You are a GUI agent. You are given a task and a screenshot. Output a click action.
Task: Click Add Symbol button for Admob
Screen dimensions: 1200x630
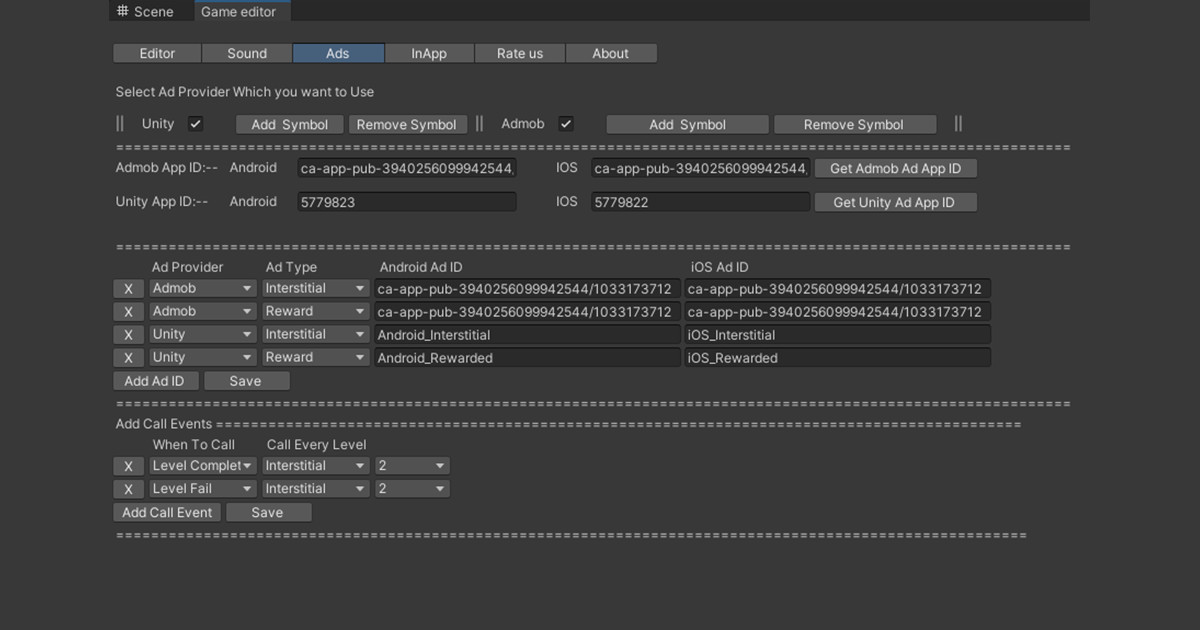[688, 125]
